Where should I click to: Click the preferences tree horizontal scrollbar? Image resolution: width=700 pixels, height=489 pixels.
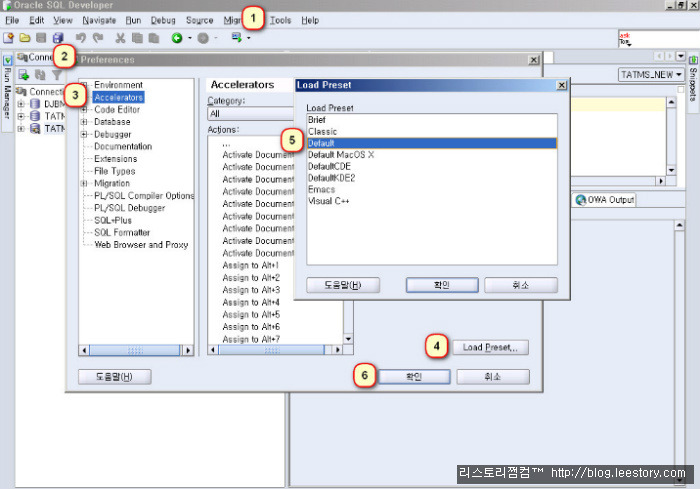[x=136, y=350]
